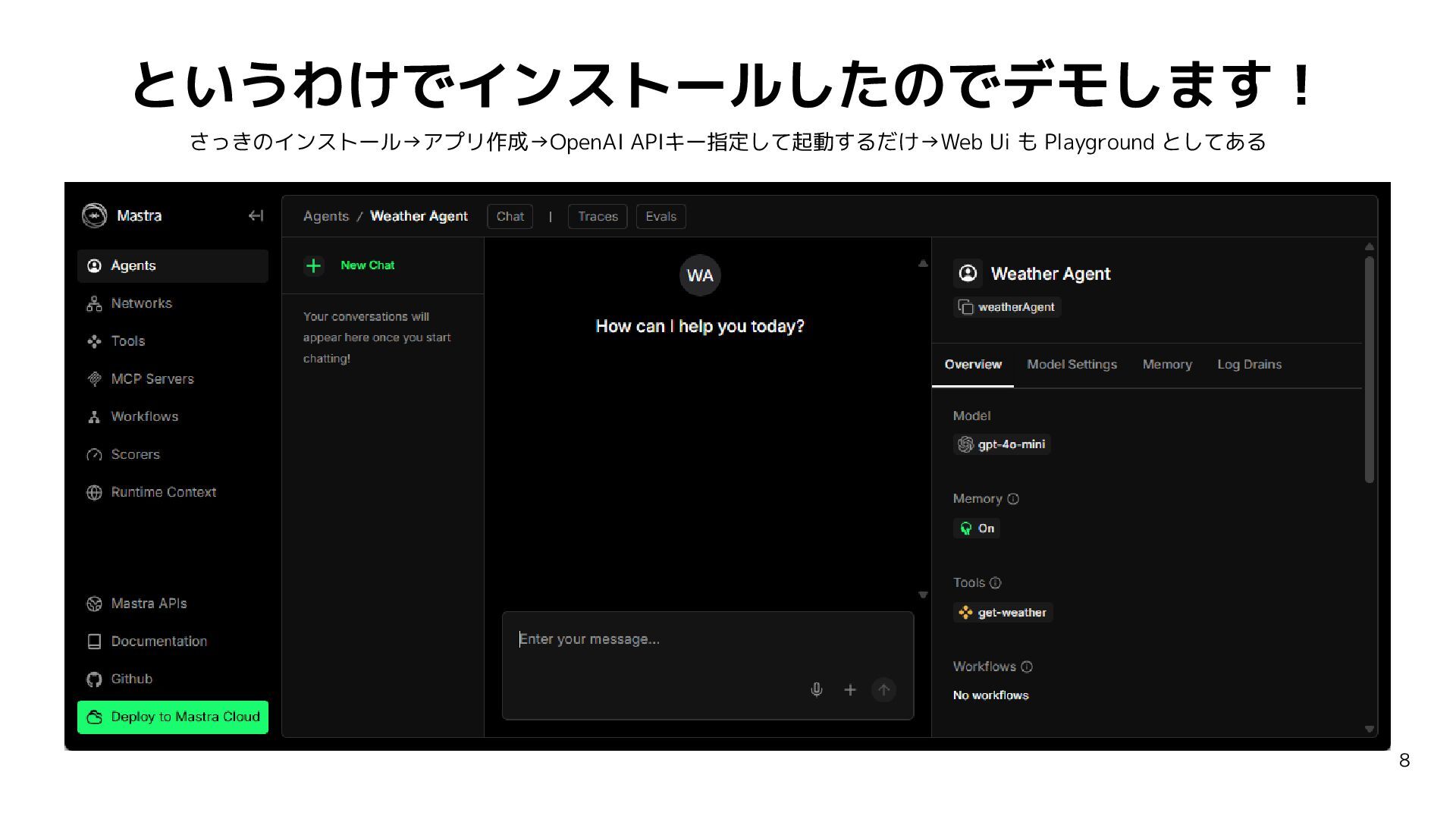Image resolution: width=1456 pixels, height=819 pixels.
Task: Click right panel scroll up arrow
Action: pyautogui.click(x=1369, y=247)
